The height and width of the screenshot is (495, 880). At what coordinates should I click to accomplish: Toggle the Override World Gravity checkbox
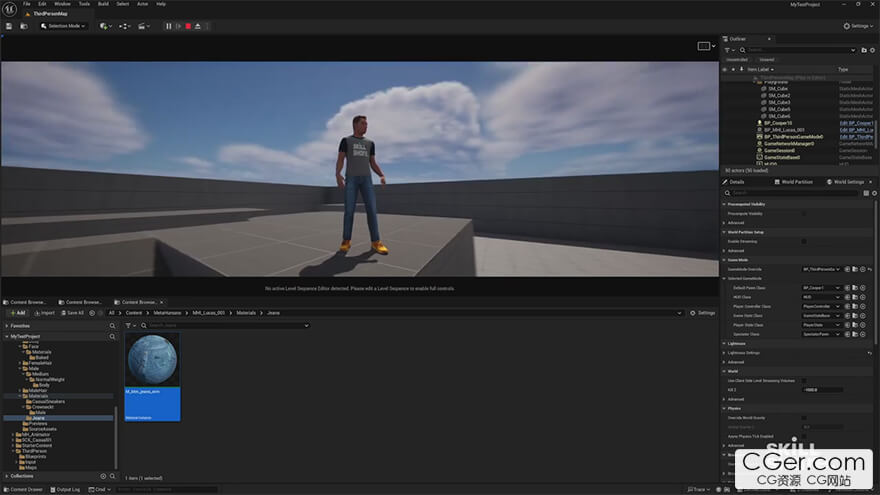pos(804,417)
